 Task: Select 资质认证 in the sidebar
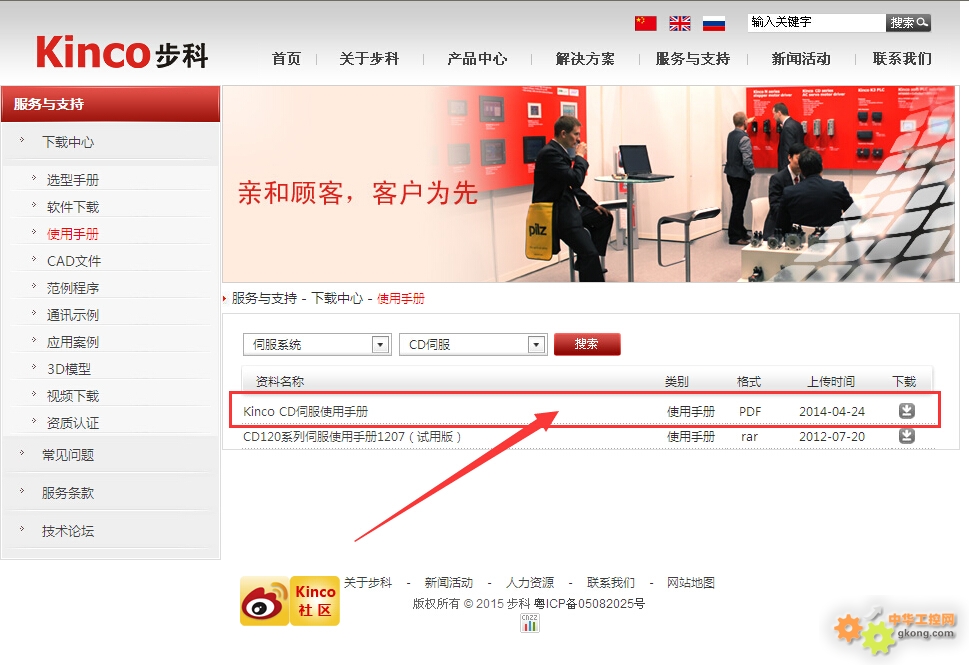point(73,423)
